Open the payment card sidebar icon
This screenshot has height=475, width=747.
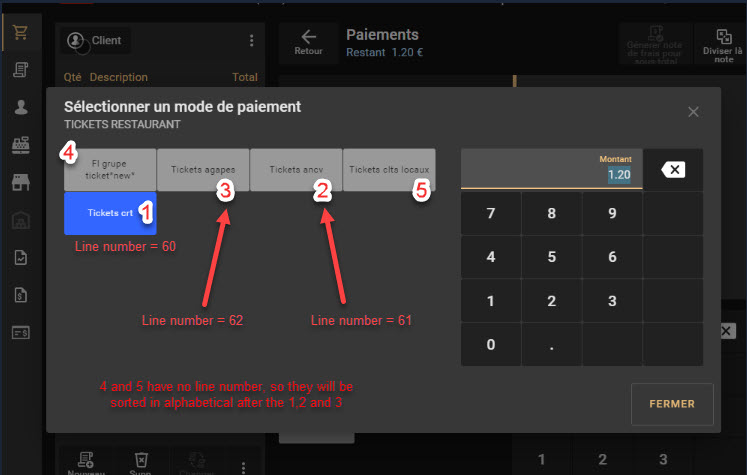tap(20, 333)
